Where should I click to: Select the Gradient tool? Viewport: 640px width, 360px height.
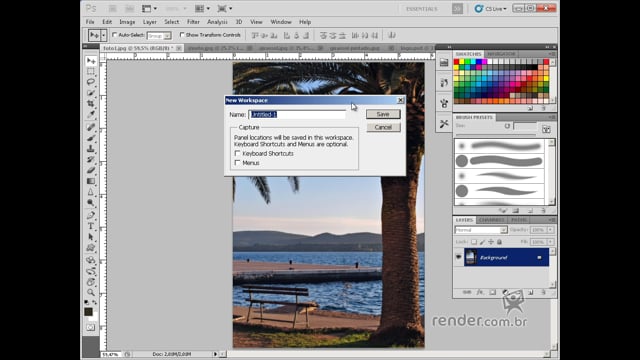click(x=91, y=181)
